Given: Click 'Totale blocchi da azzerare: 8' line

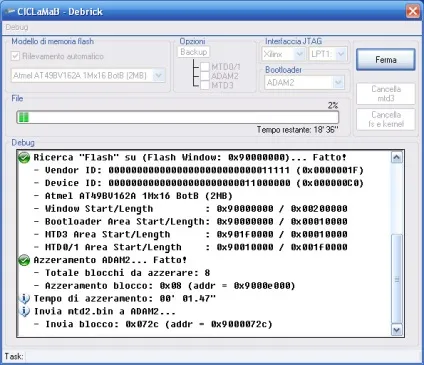Looking at the screenshot, I should click(122, 273).
